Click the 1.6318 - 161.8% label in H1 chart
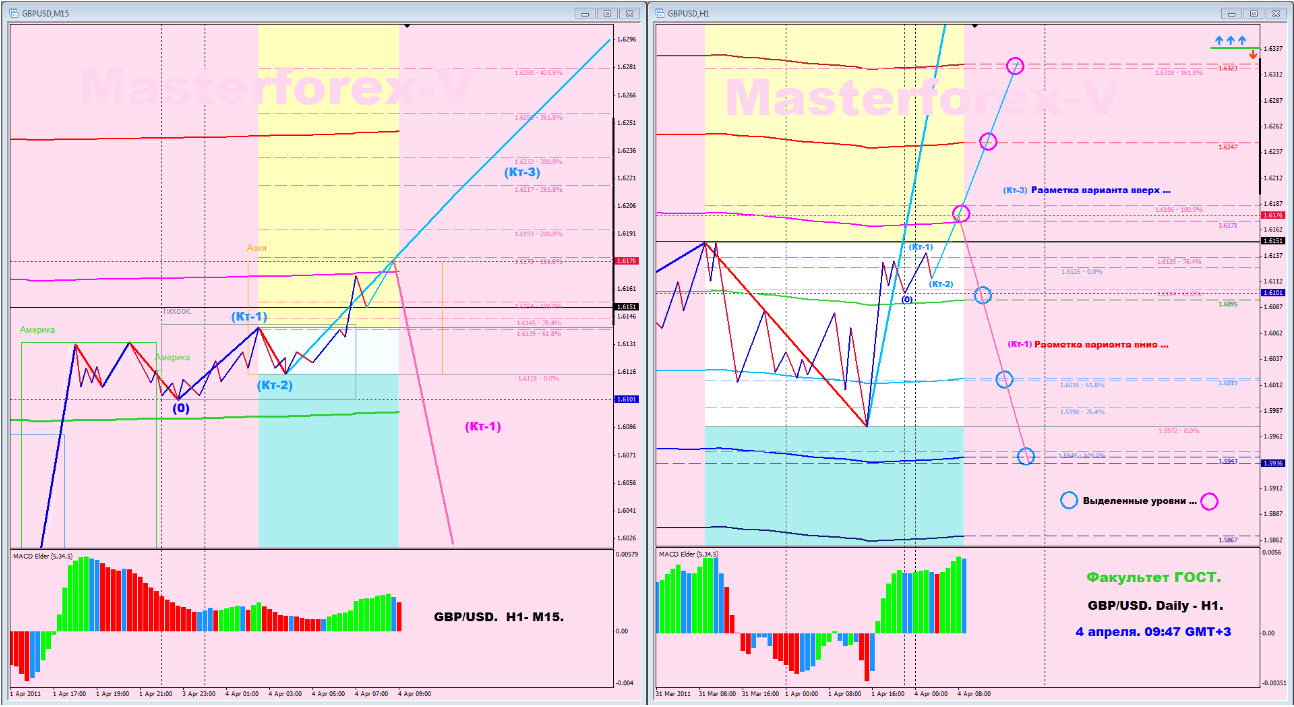 (1179, 73)
